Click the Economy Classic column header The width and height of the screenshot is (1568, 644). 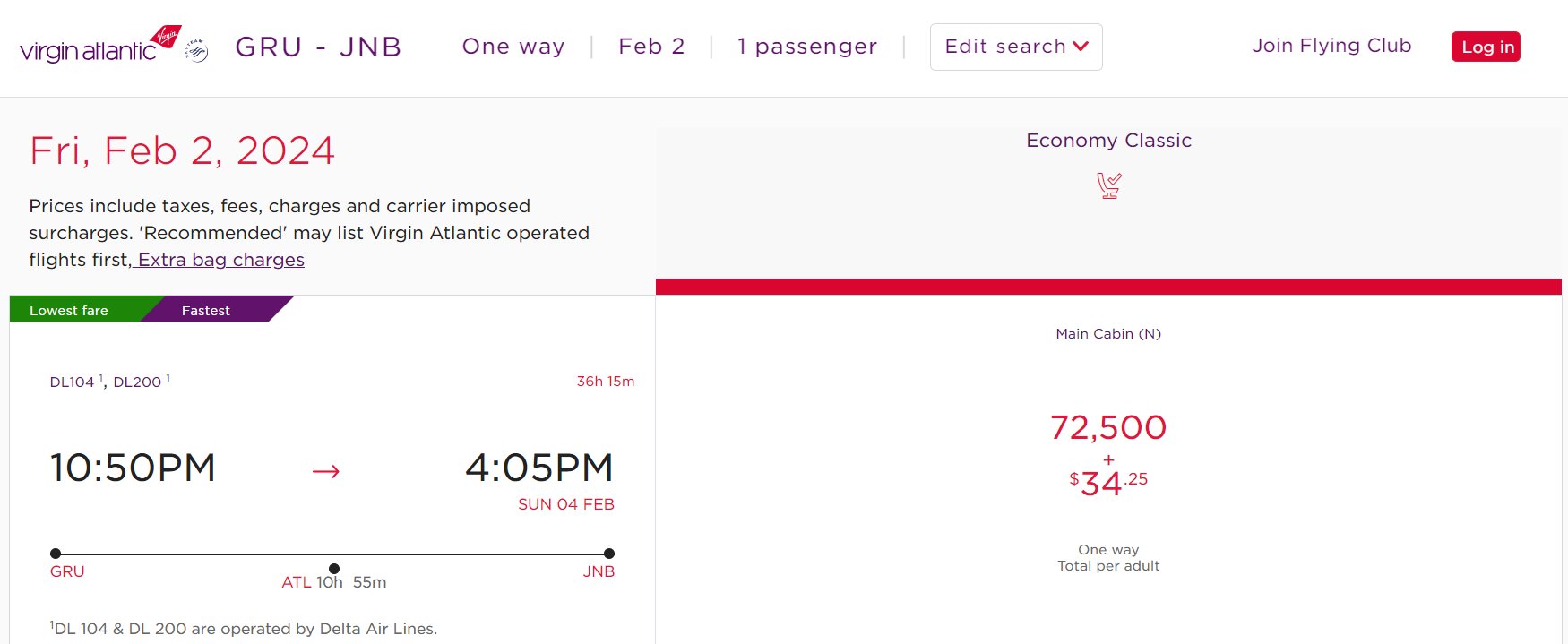[1108, 141]
